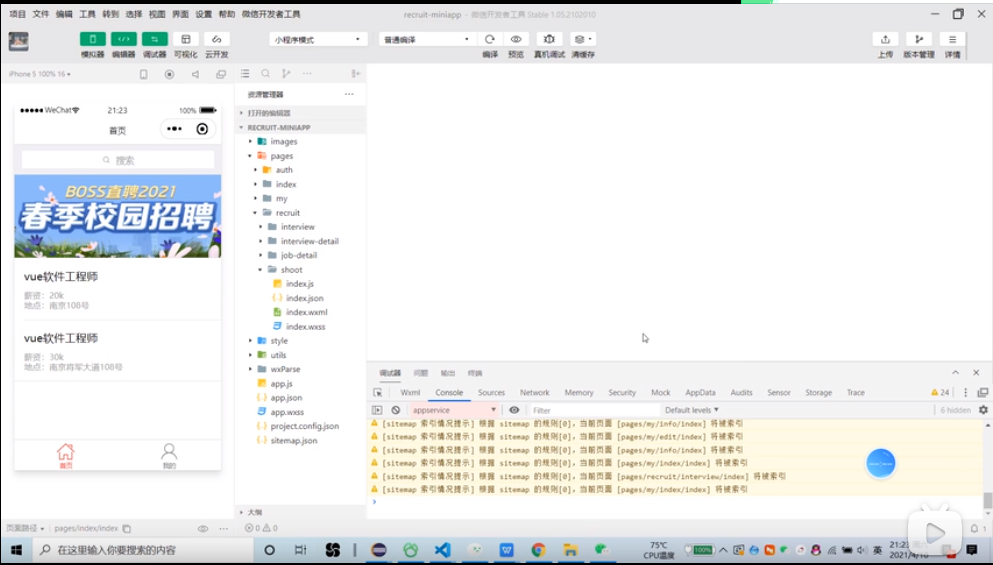The height and width of the screenshot is (565, 993).
Task: Click the simulator phone rotate icon
Action: (x=144, y=74)
